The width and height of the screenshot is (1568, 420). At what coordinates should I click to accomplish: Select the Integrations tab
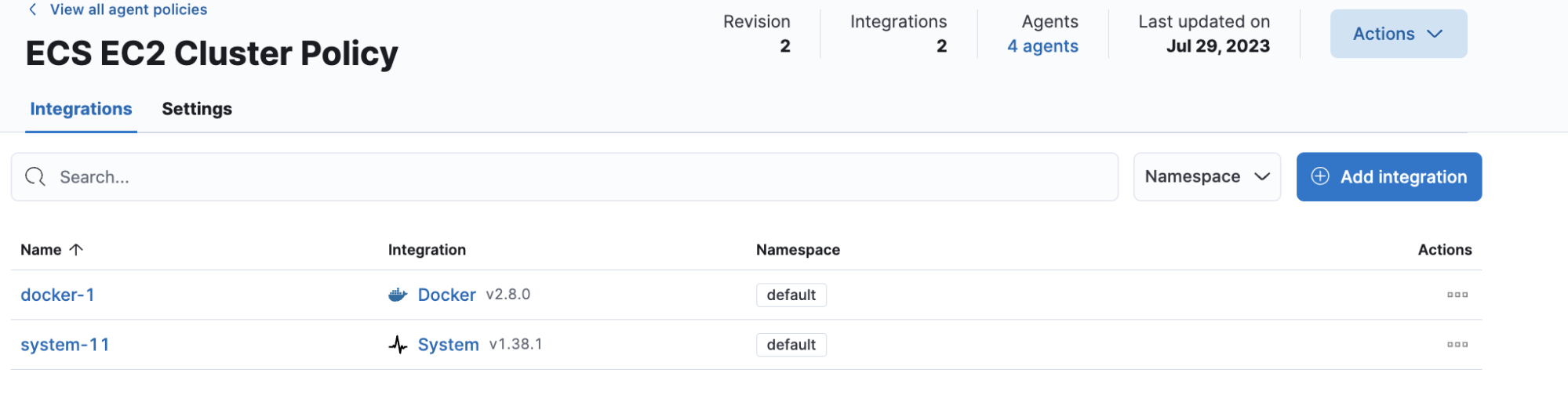81,109
